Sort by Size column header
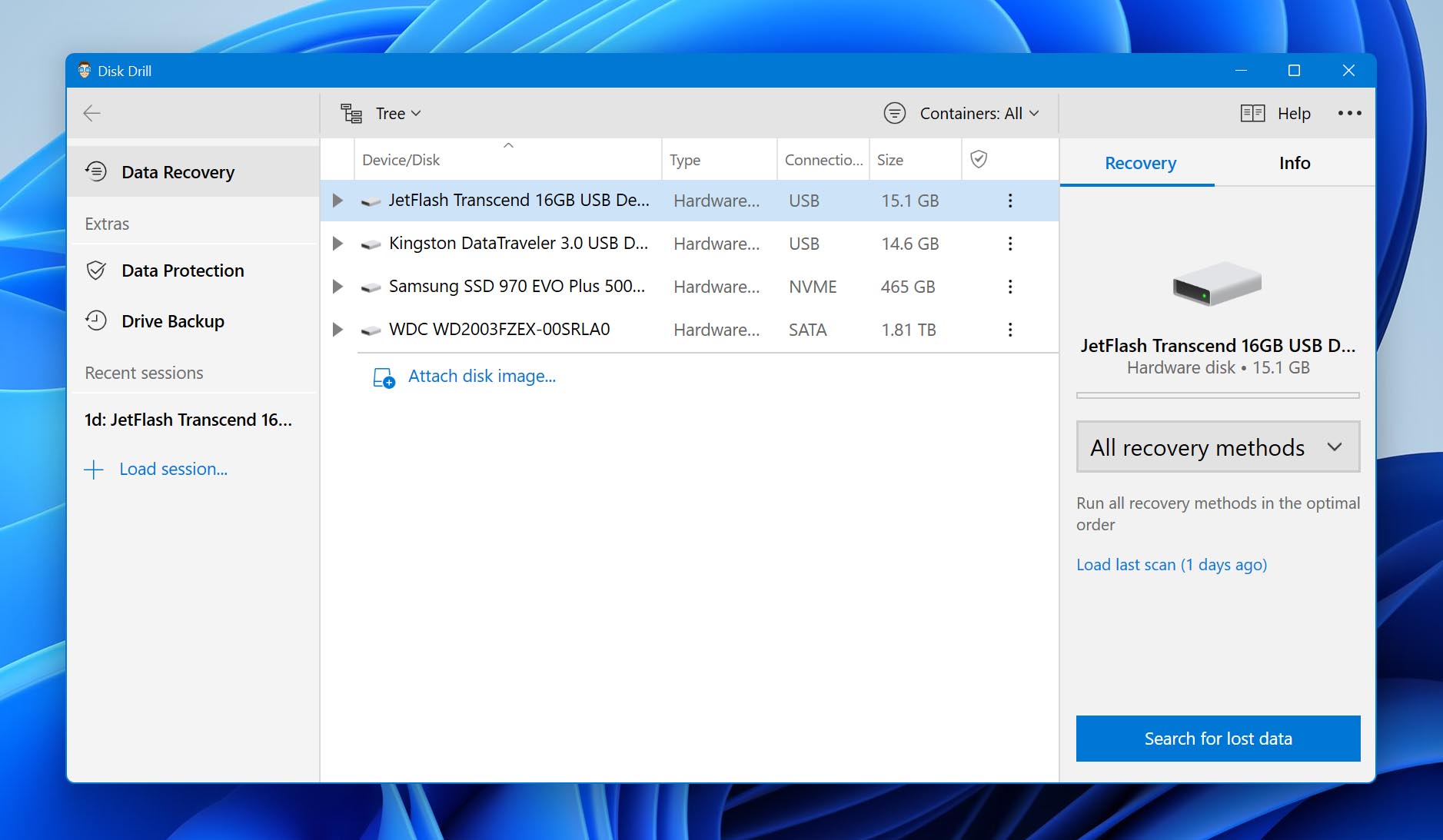 tap(916, 160)
